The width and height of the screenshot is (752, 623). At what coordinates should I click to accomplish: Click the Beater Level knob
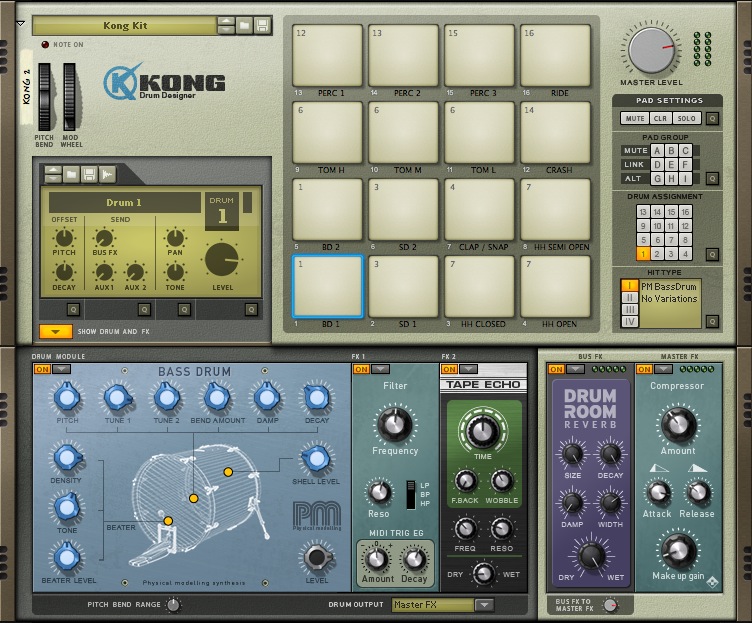coord(67,557)
